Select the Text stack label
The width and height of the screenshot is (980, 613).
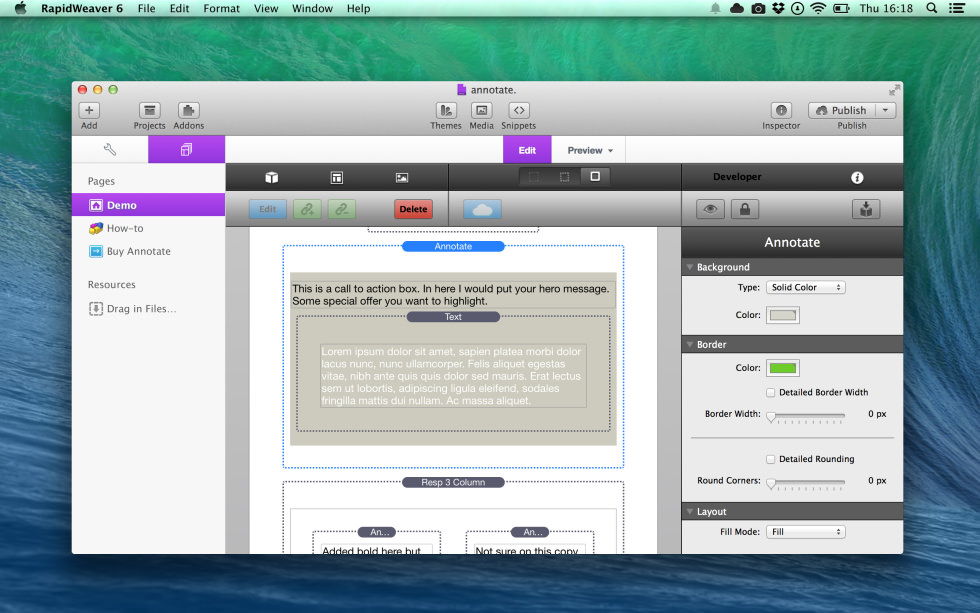tap(453, 317)
